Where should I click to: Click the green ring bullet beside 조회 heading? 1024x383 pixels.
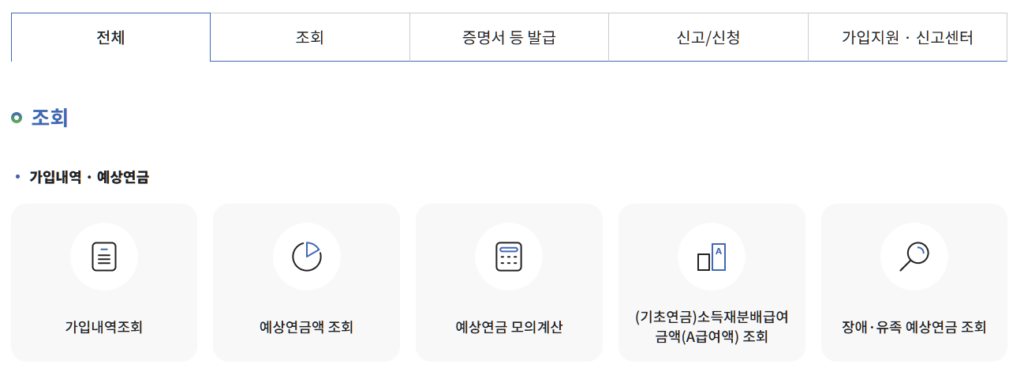tap(17, 118)
